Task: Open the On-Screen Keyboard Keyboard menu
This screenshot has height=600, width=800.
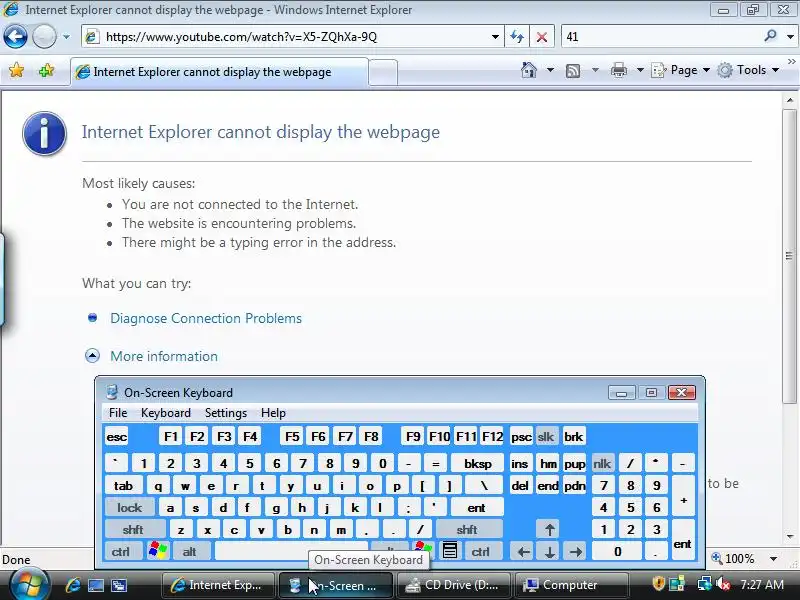Action: 166,413
